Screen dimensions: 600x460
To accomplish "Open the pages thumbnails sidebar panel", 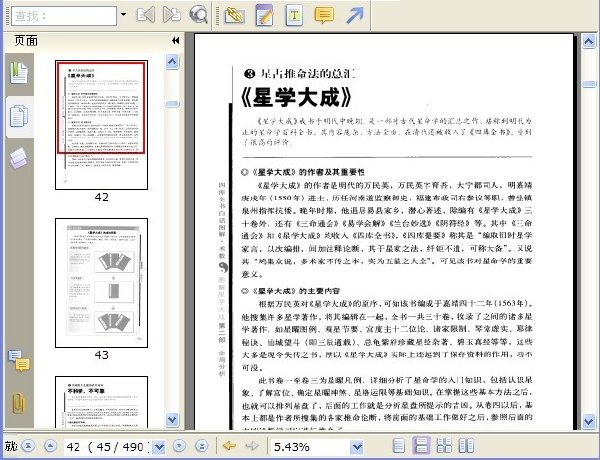I will click(19, 117).
